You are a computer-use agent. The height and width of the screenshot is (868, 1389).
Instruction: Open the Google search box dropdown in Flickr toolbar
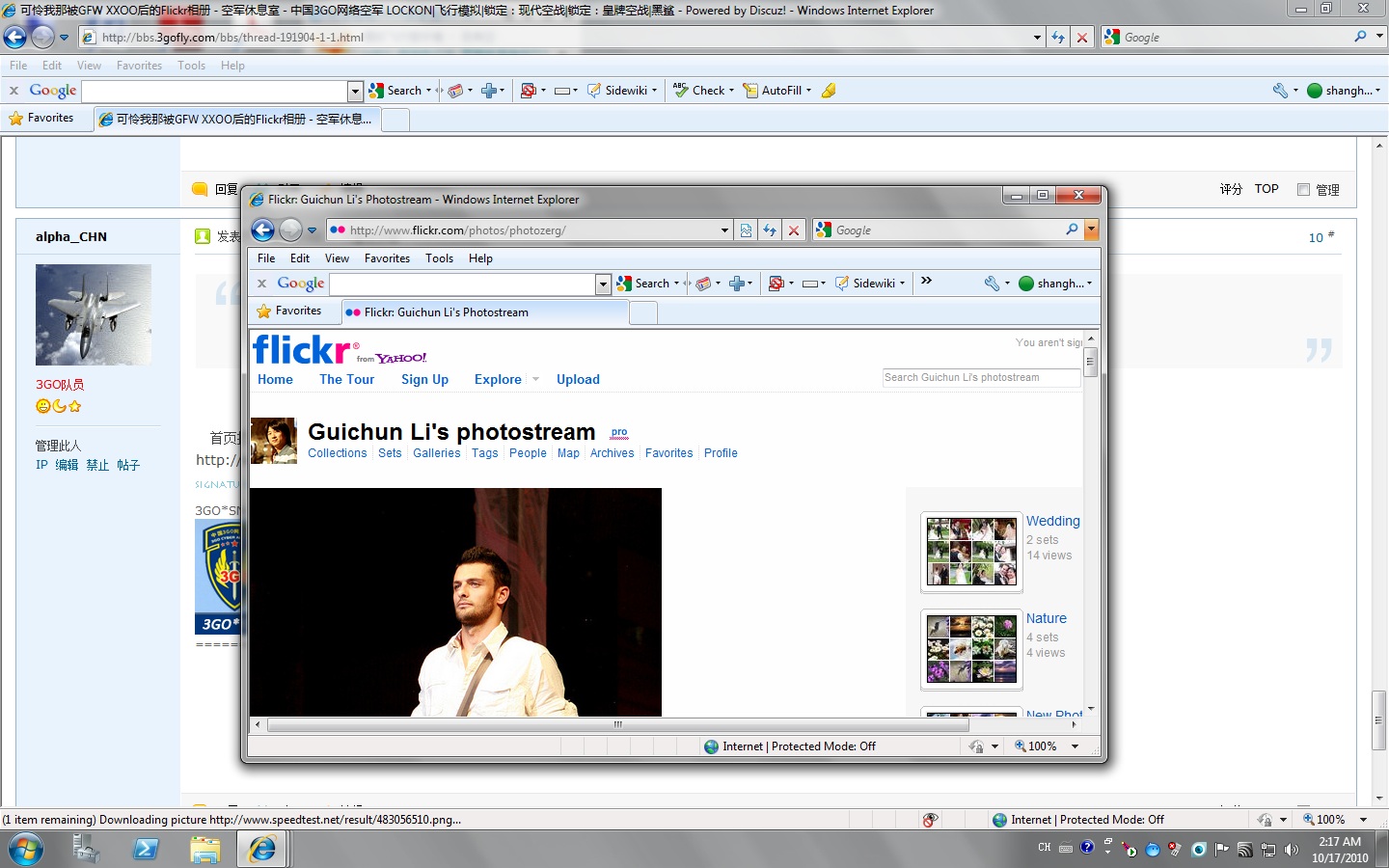(603, 284)
